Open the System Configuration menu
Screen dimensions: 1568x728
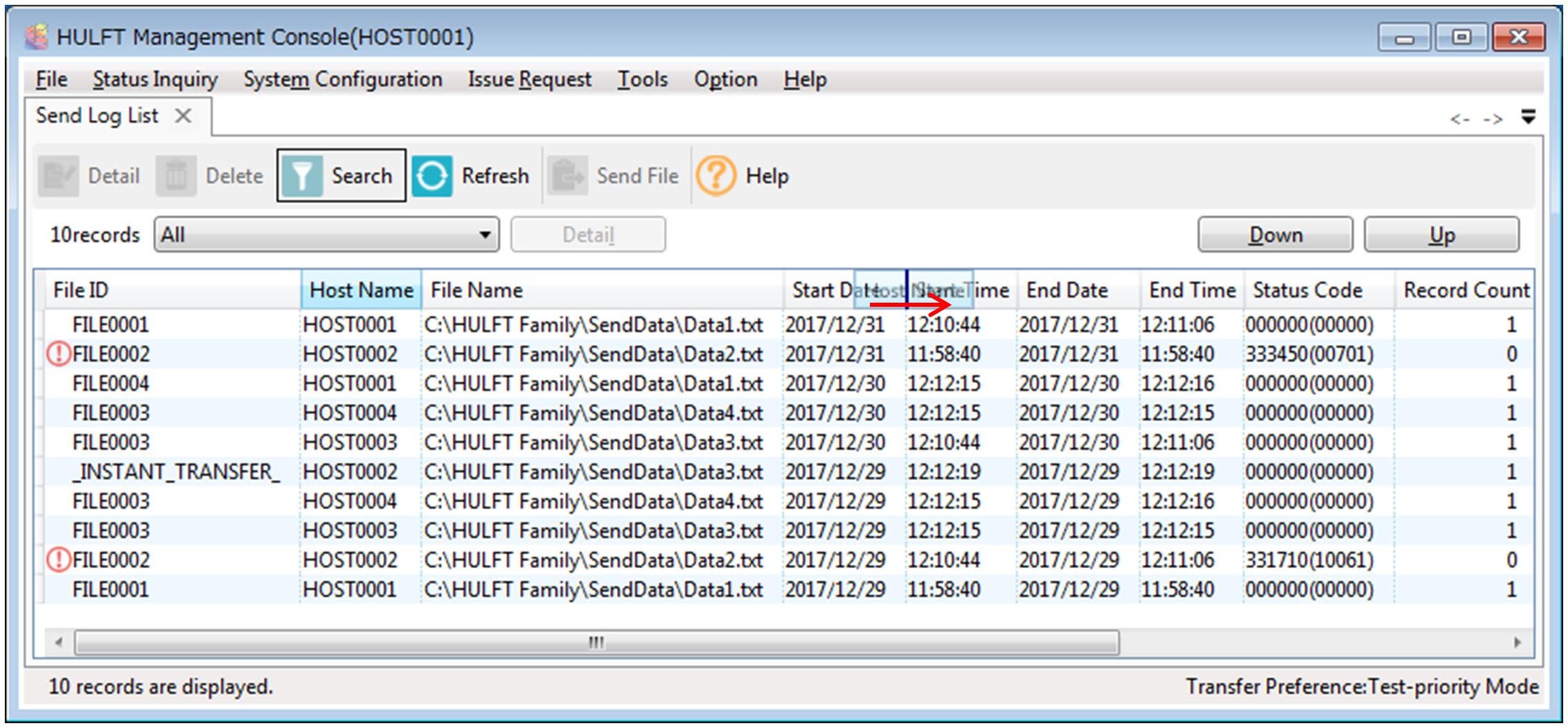(343, 80)
